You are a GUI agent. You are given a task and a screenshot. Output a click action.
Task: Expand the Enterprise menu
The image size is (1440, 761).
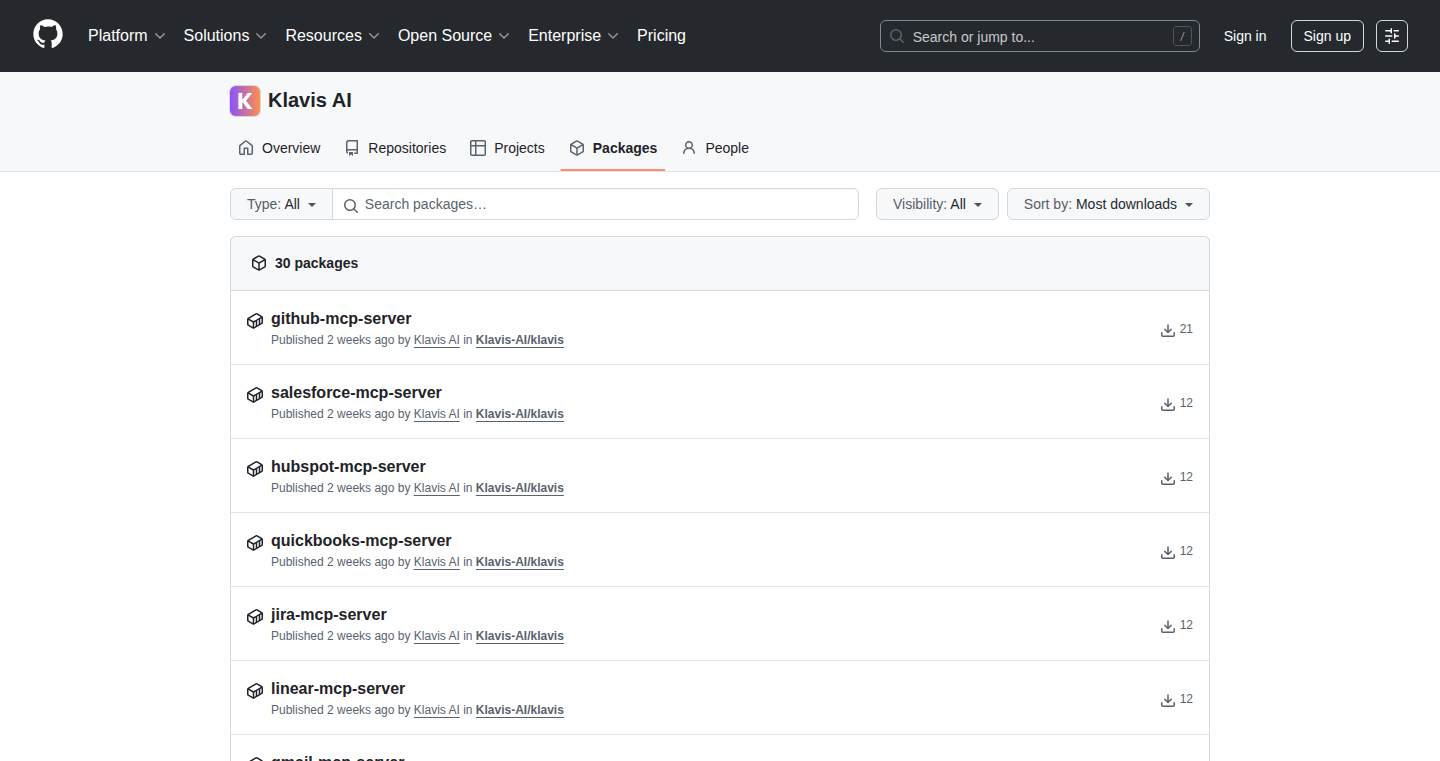[x=573, y=36]
